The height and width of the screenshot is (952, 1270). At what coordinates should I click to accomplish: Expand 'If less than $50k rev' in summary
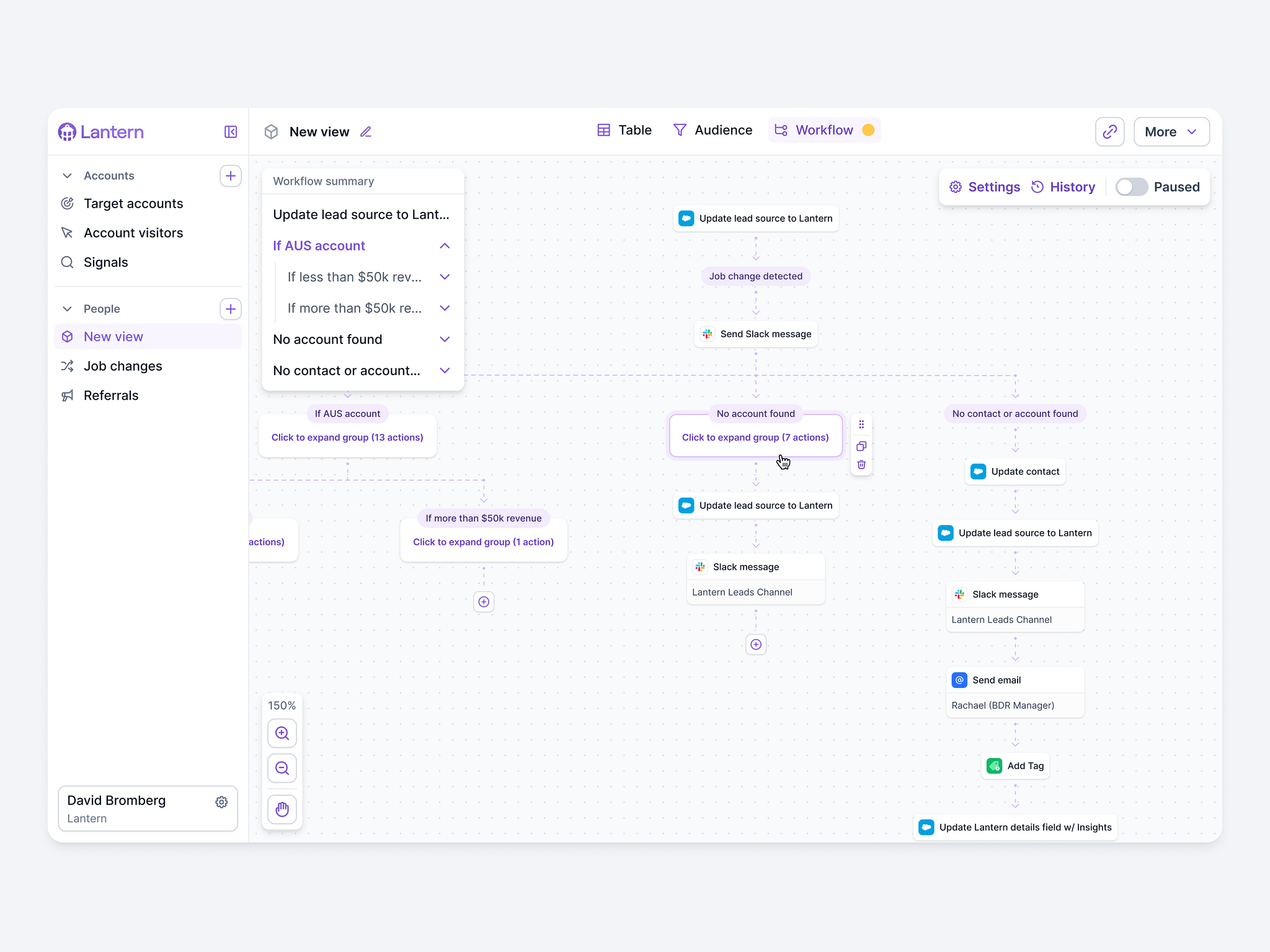(x=445, y=277)
